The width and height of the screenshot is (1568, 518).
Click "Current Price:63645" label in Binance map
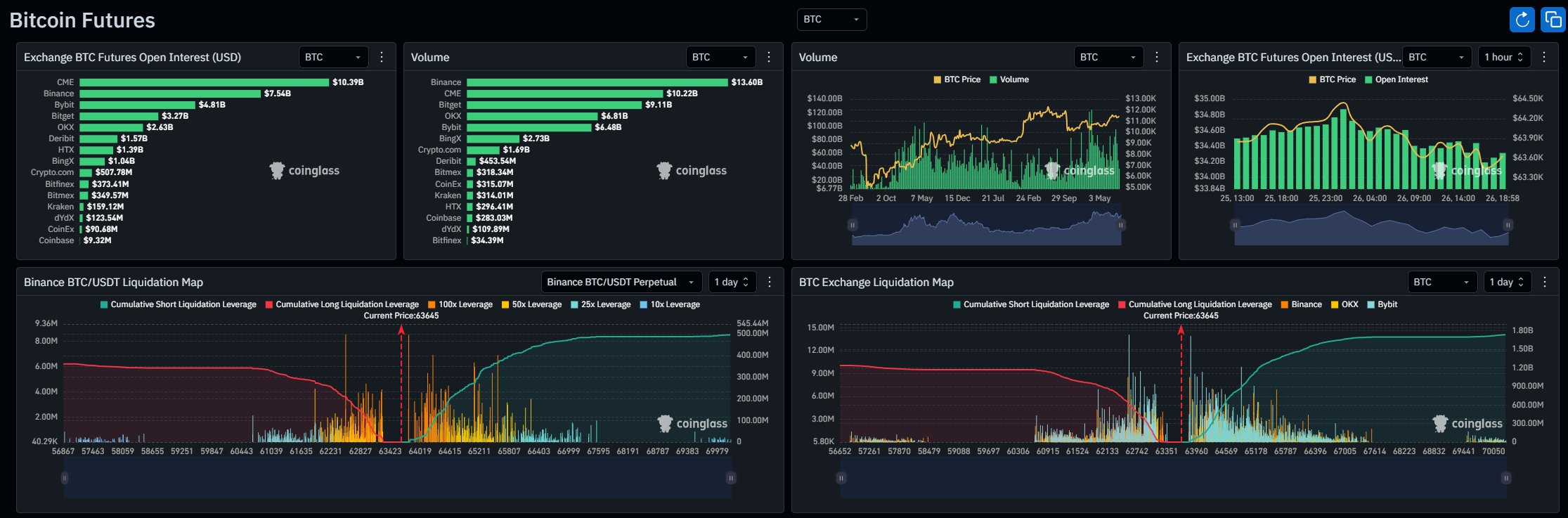(x=401, y=316)
